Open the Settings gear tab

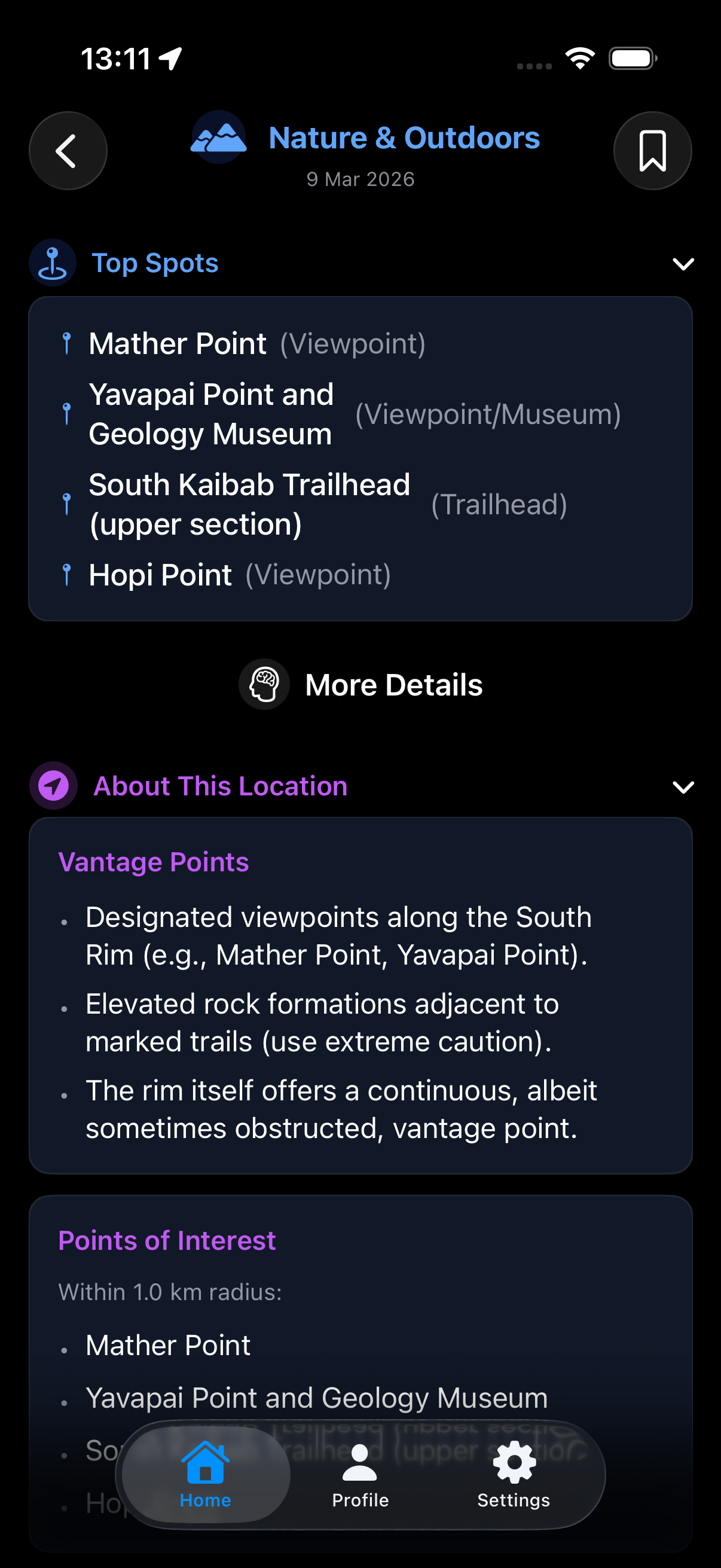coord(514,1474)
